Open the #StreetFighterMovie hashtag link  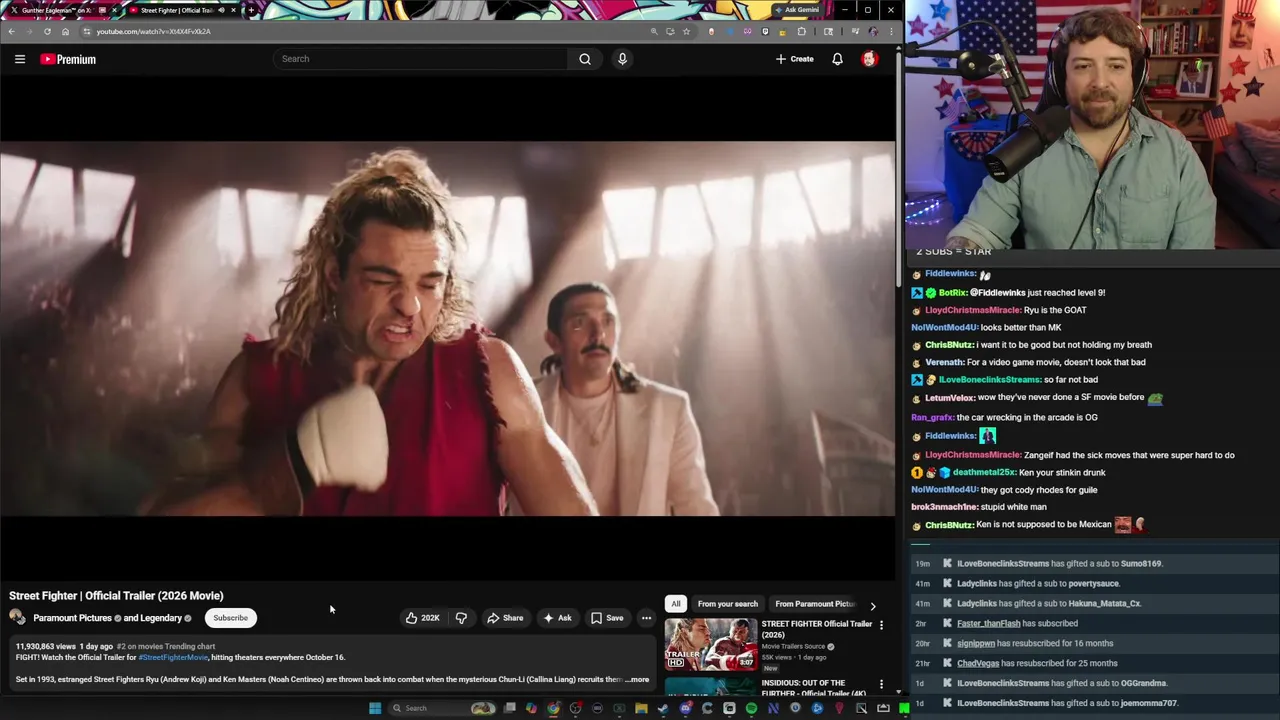[x=173, y=657]
